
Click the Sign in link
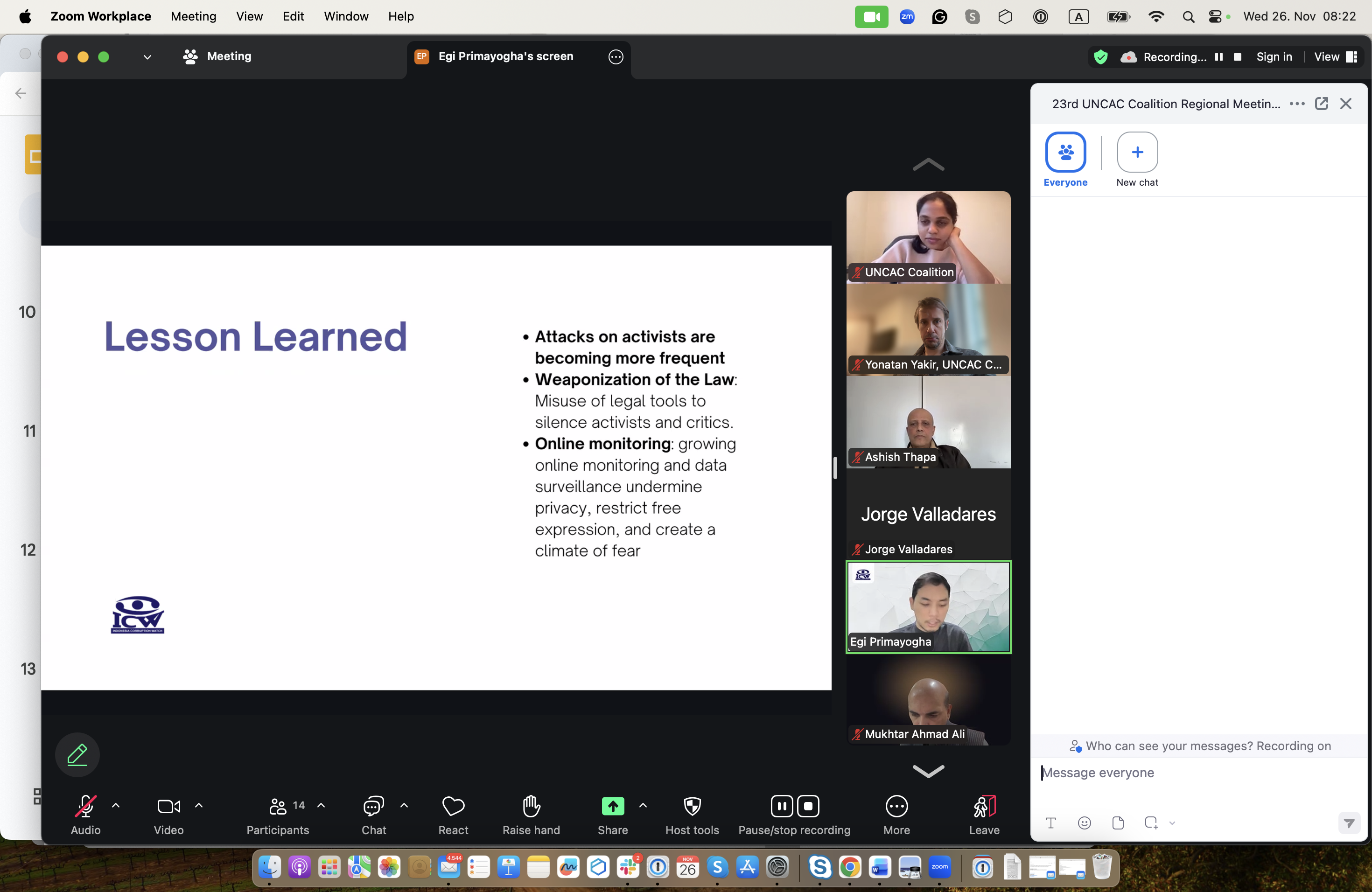point(1274,57)
